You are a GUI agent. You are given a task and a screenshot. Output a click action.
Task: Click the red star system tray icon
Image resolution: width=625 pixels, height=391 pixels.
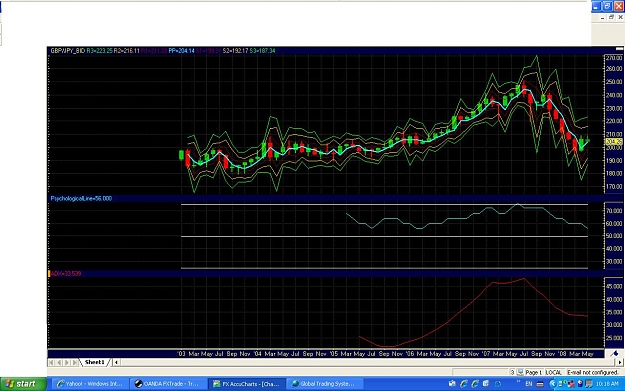pos(571,384)
